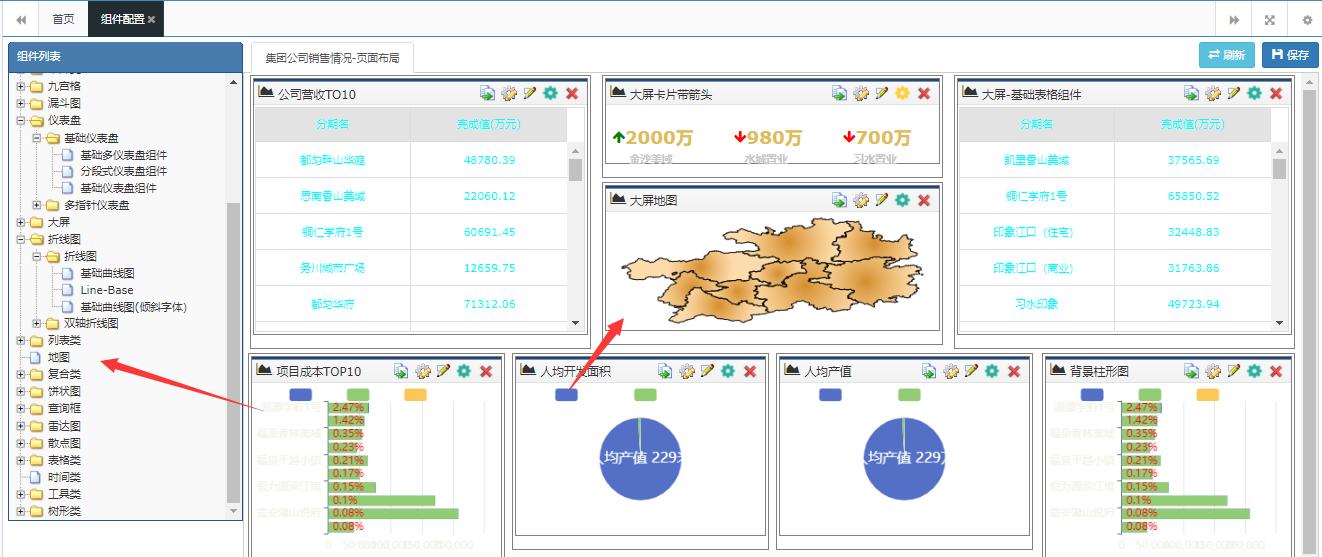Click the yellow gear icon on 大屏卡片带箭头 panel
Viewport: 1322px width, 557px height.
coord(902,93)
